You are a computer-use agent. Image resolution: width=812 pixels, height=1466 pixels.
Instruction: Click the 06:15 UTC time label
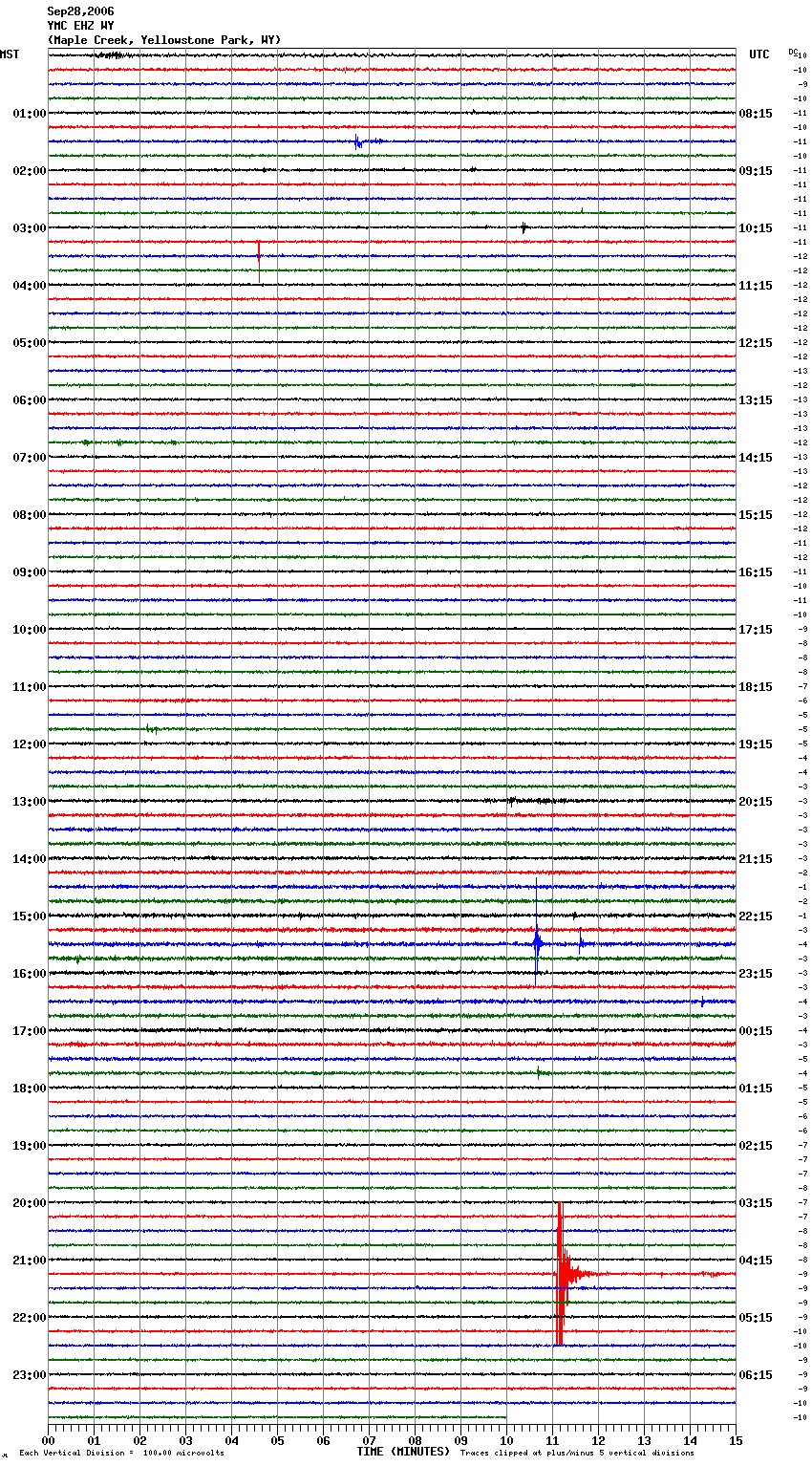[x=756, y=1375]
